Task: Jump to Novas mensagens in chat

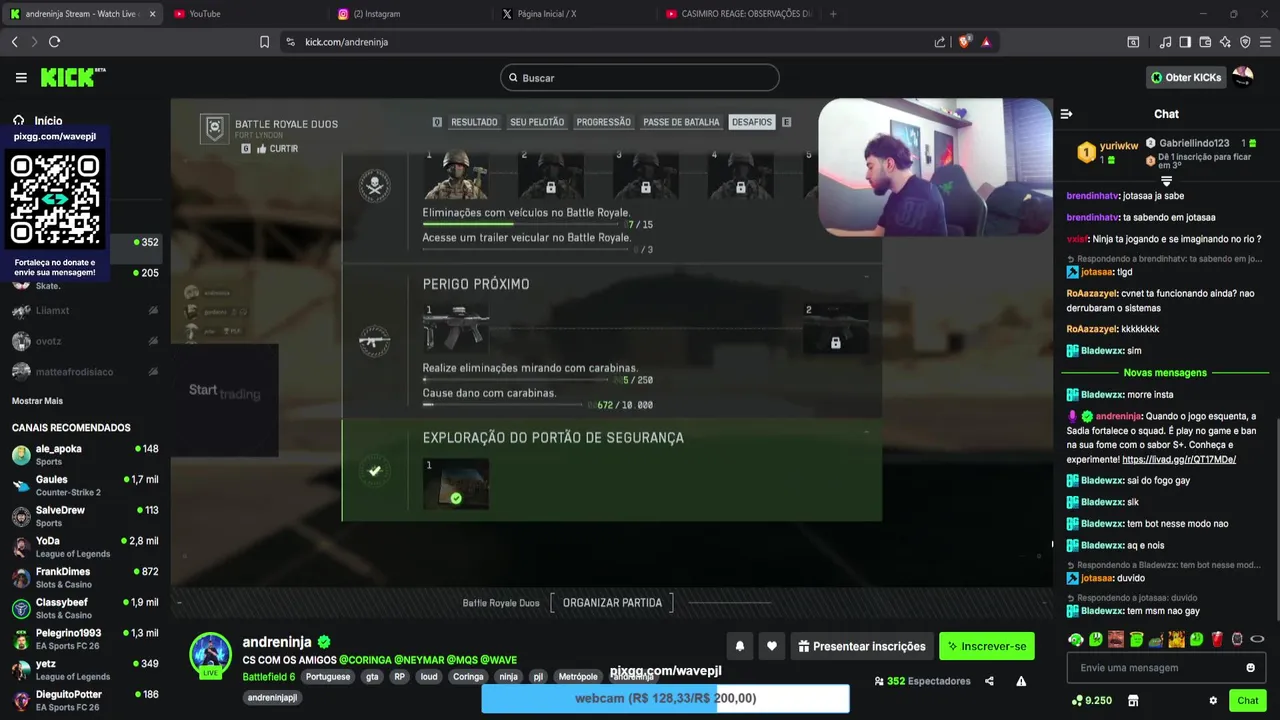Action: click(x=1165, y=373)
